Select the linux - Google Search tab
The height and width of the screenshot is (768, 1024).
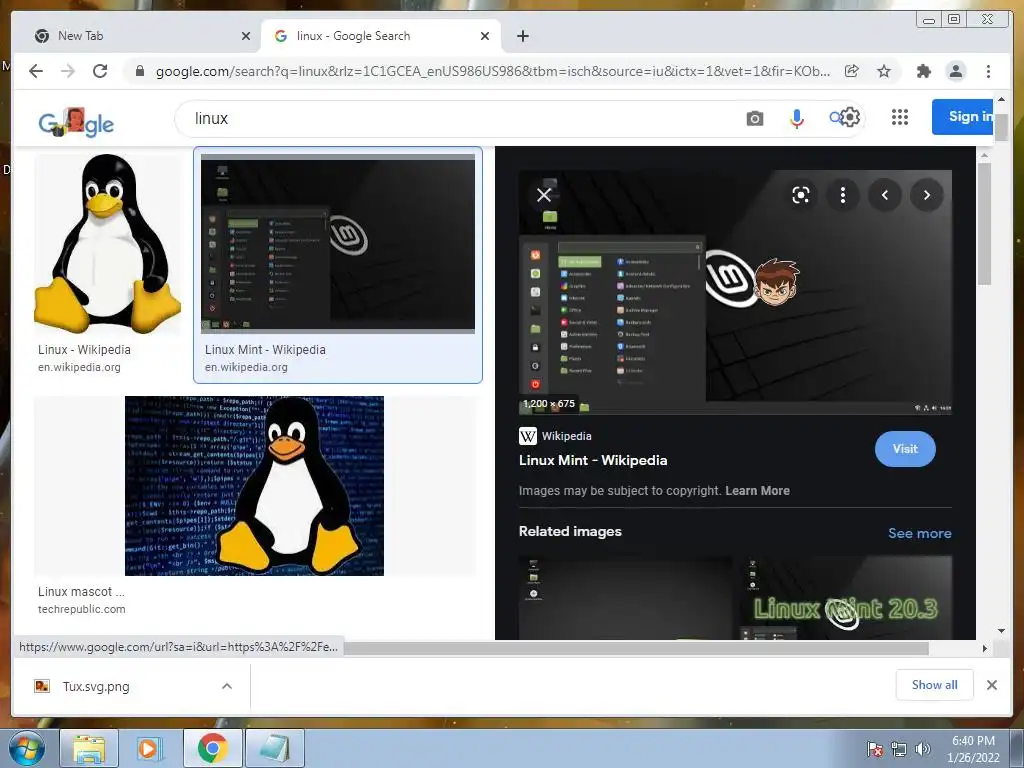pyautogui.click(x=381, y=36)
